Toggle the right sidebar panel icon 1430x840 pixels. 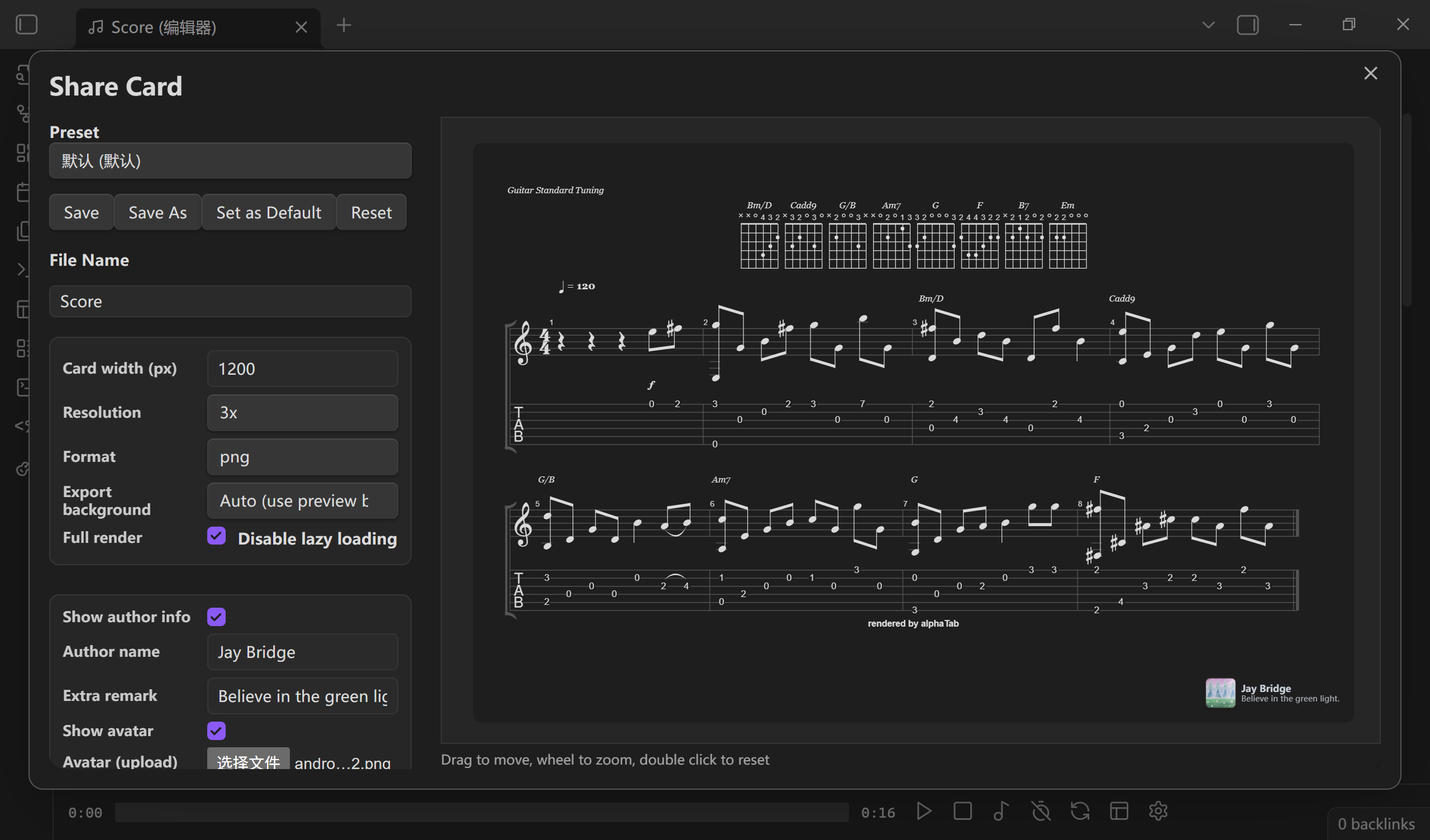(x=1247, y=25)
